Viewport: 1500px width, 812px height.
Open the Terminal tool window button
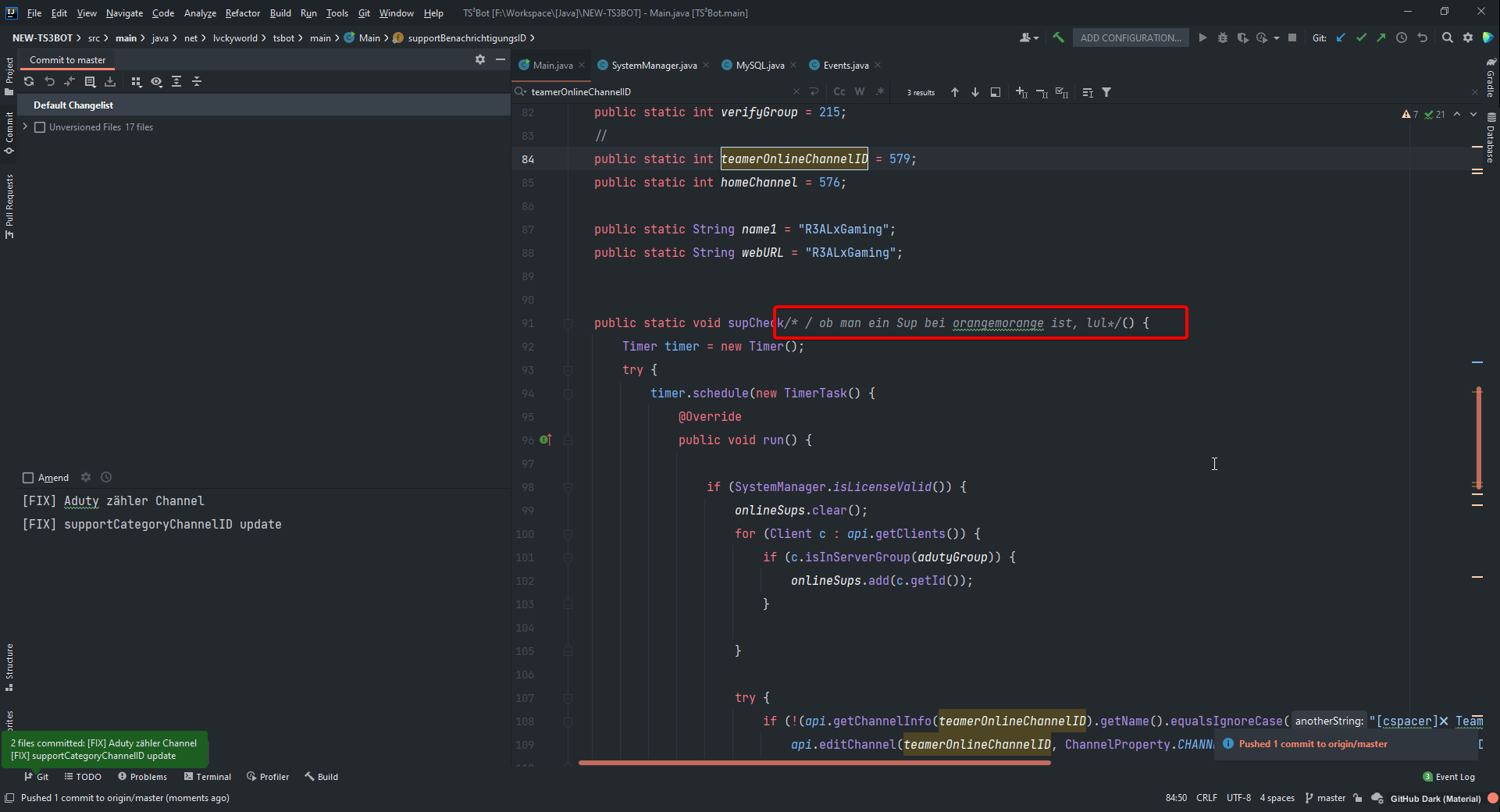(208, 777)
